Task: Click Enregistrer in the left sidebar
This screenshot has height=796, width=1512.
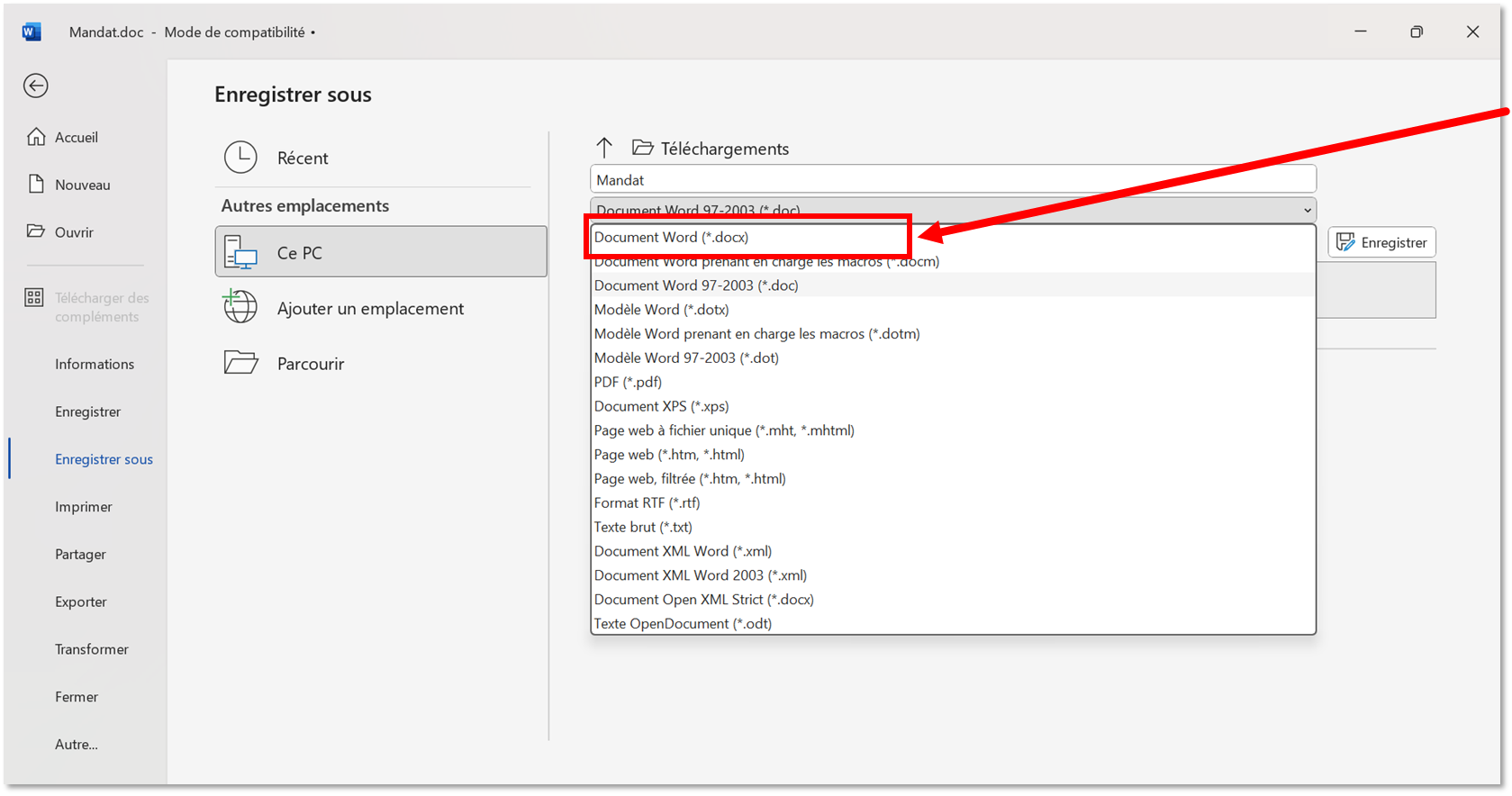Action: (86, 412)
